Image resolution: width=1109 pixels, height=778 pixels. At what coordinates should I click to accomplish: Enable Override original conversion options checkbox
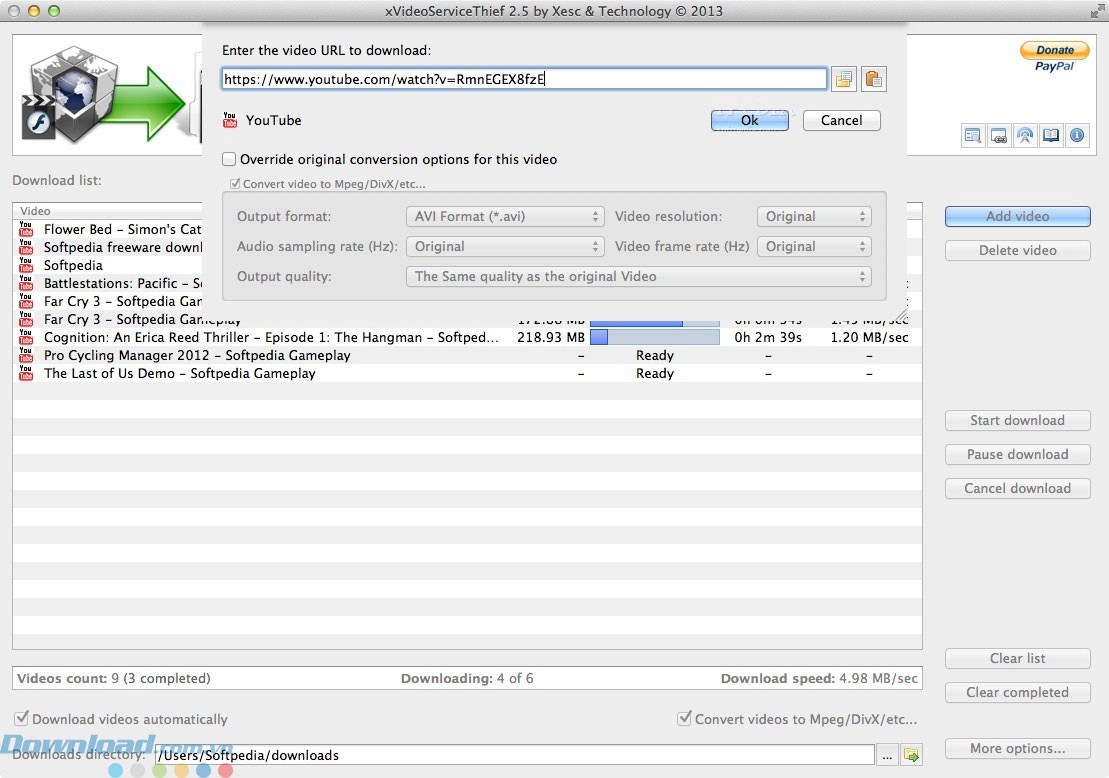pyautogui.click(x=229, y=159)
